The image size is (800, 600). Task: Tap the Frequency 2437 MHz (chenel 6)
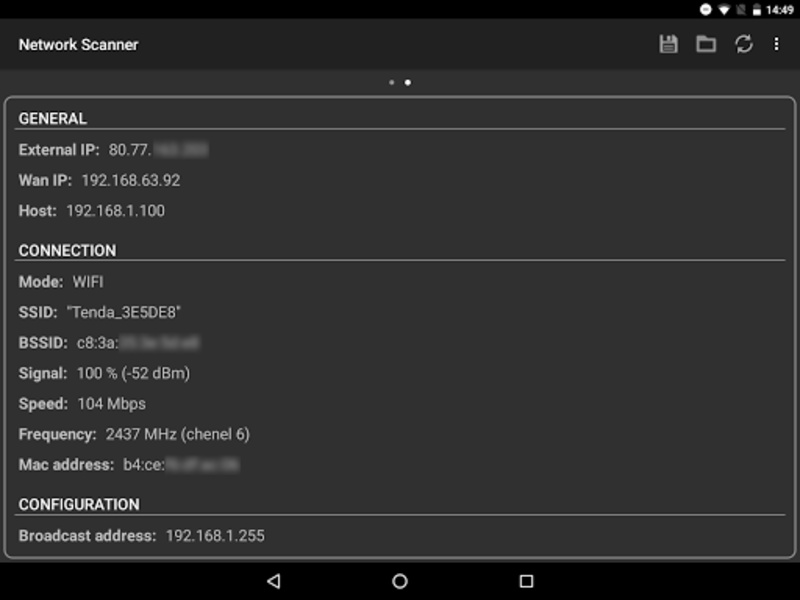[x=178, y=434]
